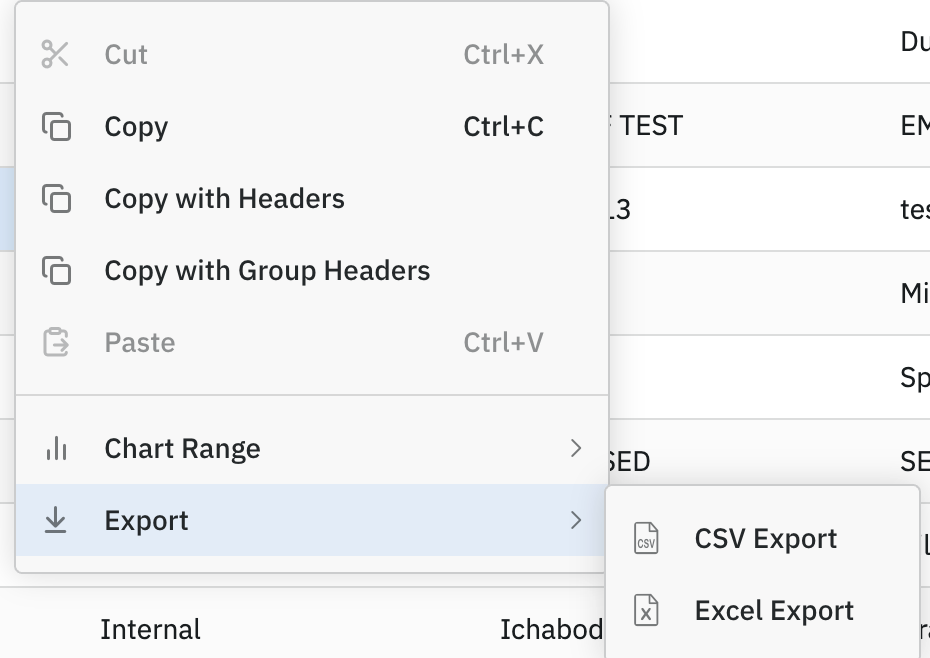Image resolution: width=930 pixels, height=658 pixels.
Task: Select Copy with Group Headers option
Action: click(267, 271)
